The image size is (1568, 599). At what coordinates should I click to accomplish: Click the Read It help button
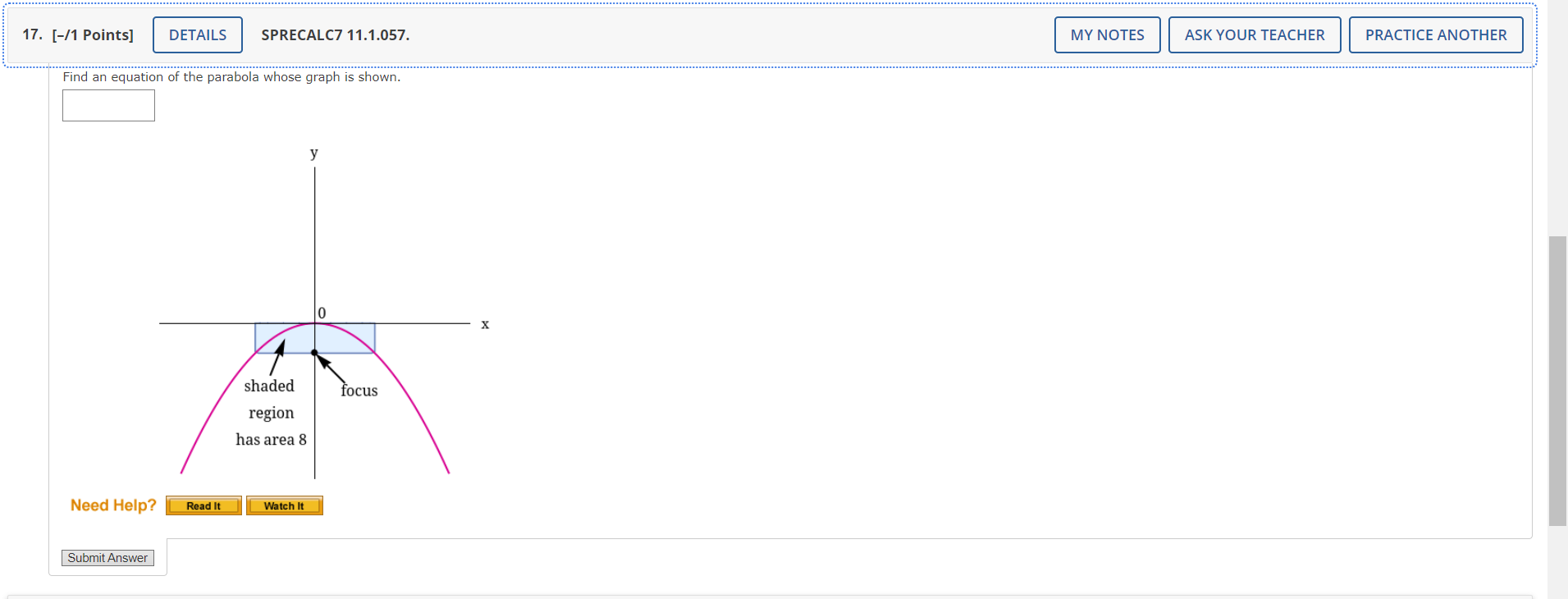coord(203,505)
